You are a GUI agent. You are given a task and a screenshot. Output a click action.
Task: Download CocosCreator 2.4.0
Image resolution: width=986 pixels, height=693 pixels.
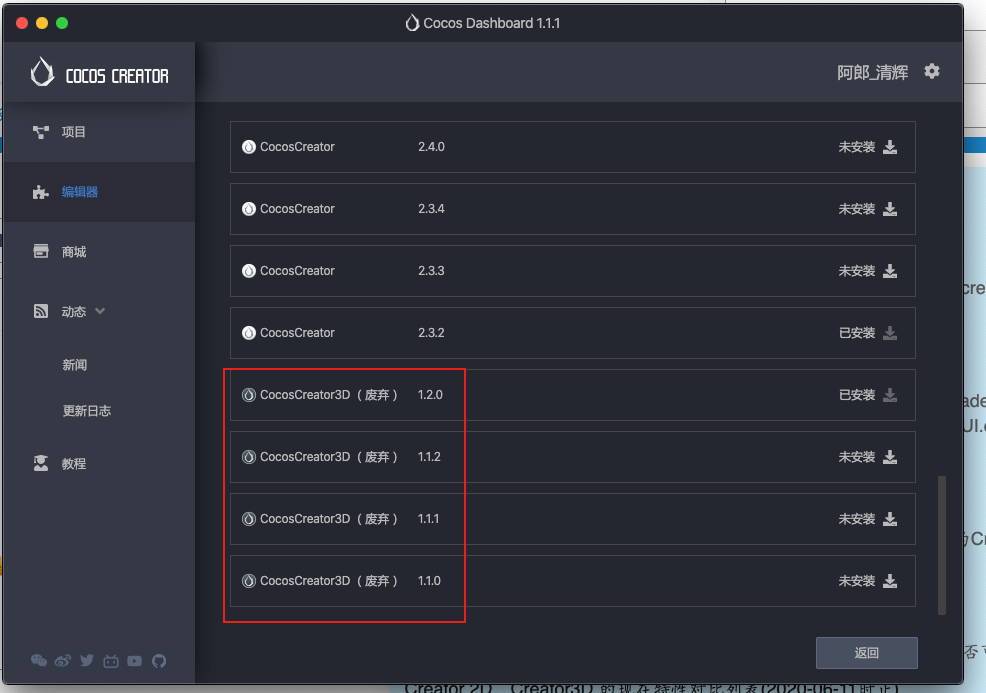(x=890, y=147)
